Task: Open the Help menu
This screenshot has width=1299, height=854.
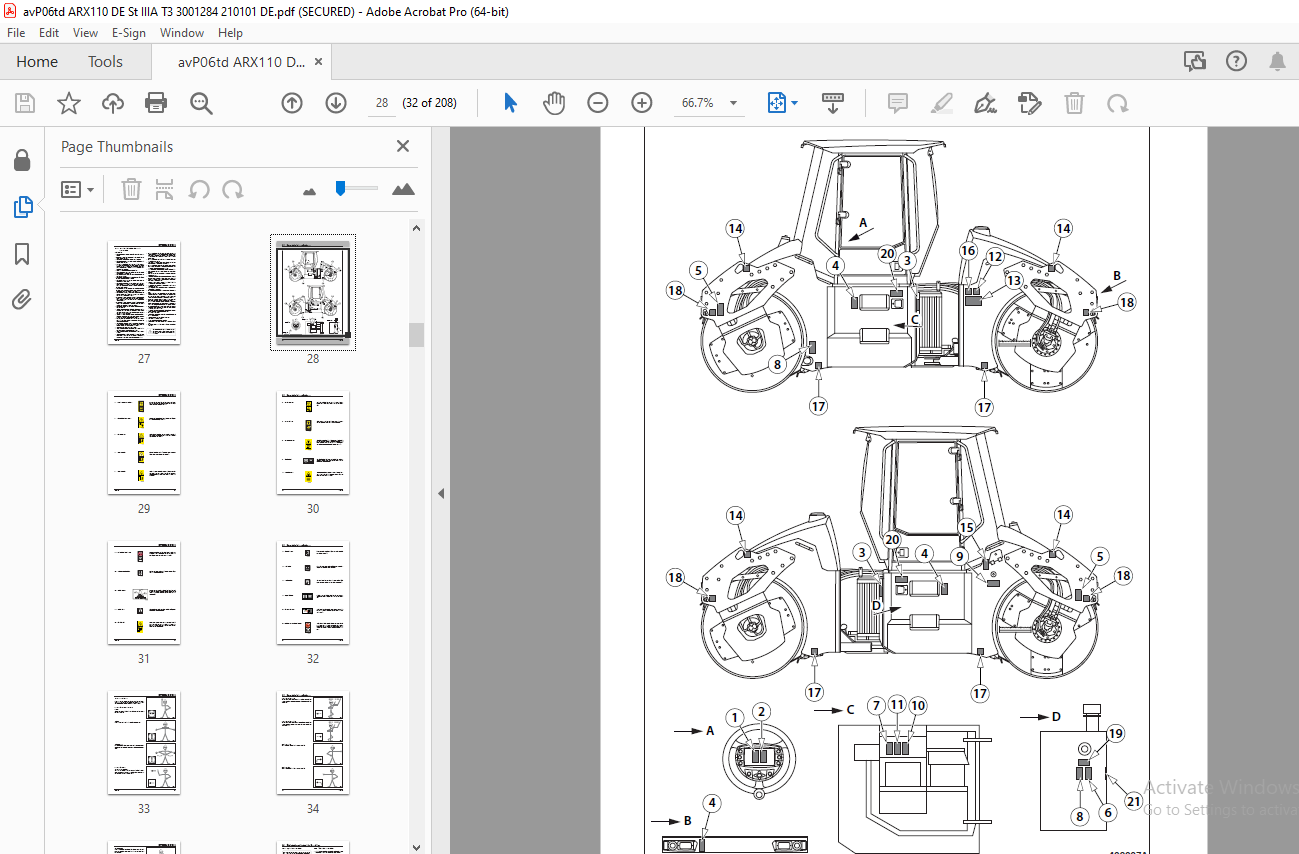Action: point(230,33)
